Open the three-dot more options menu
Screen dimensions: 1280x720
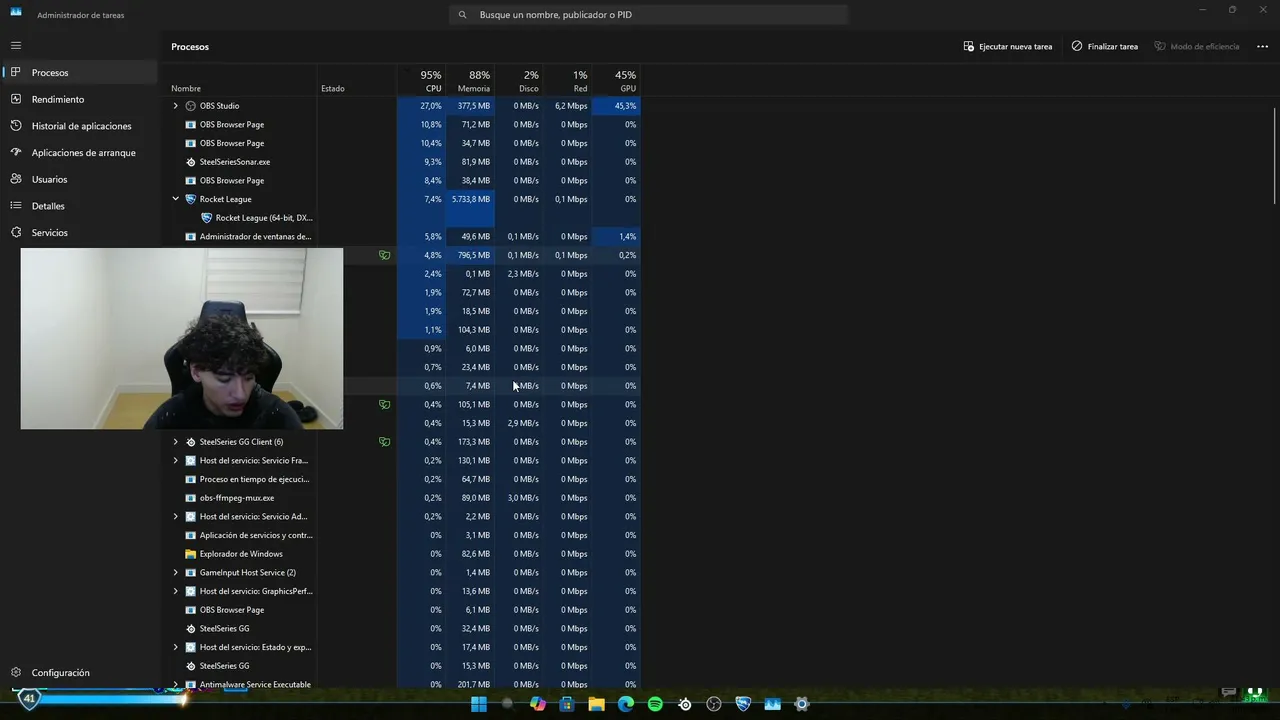(1262, 46)
